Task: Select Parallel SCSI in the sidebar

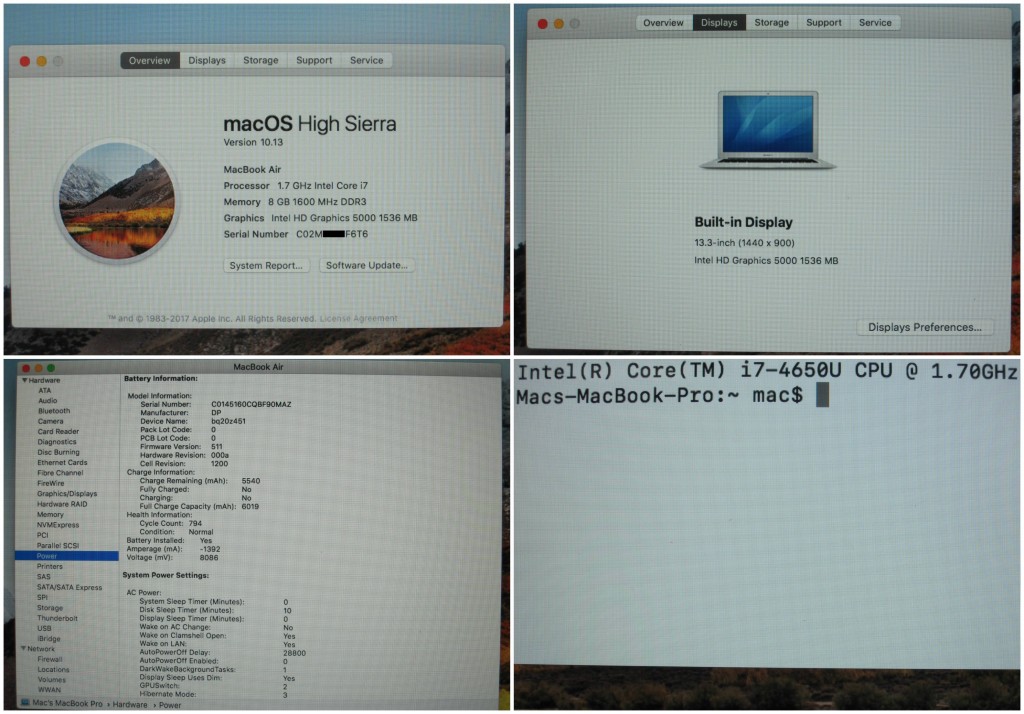Action: [x=58, y=545]
